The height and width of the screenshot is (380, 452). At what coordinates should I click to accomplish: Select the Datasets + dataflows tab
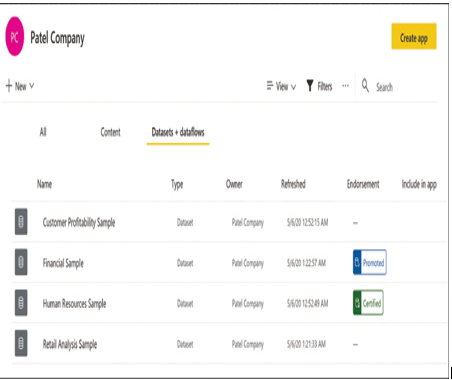tap(178, 133)
